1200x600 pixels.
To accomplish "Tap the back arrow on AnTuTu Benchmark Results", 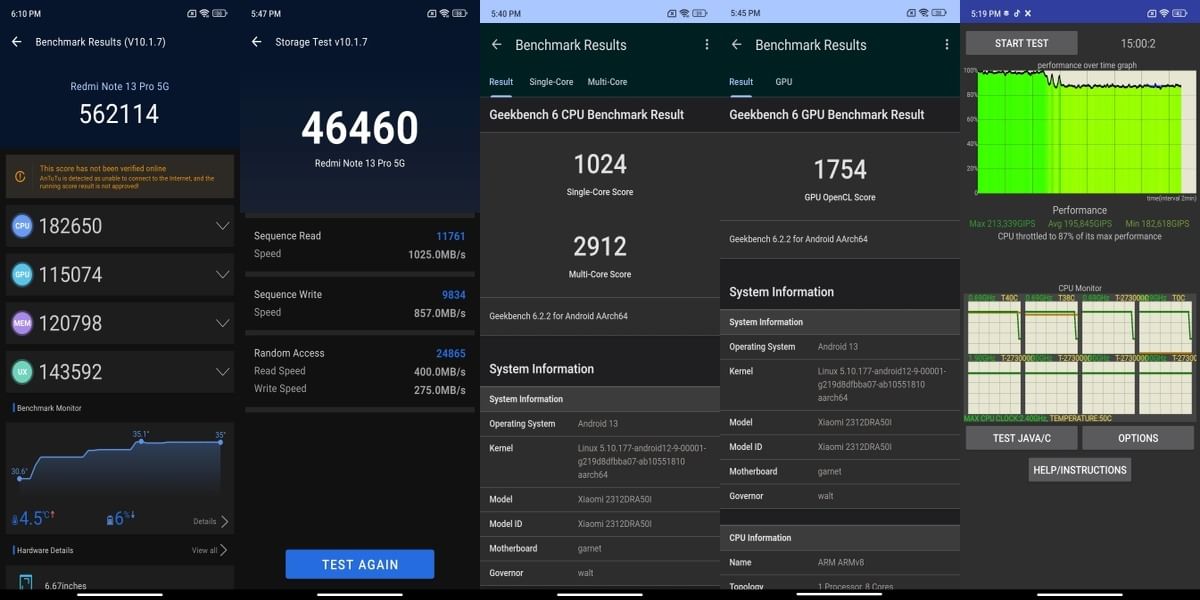I will 16,42.
